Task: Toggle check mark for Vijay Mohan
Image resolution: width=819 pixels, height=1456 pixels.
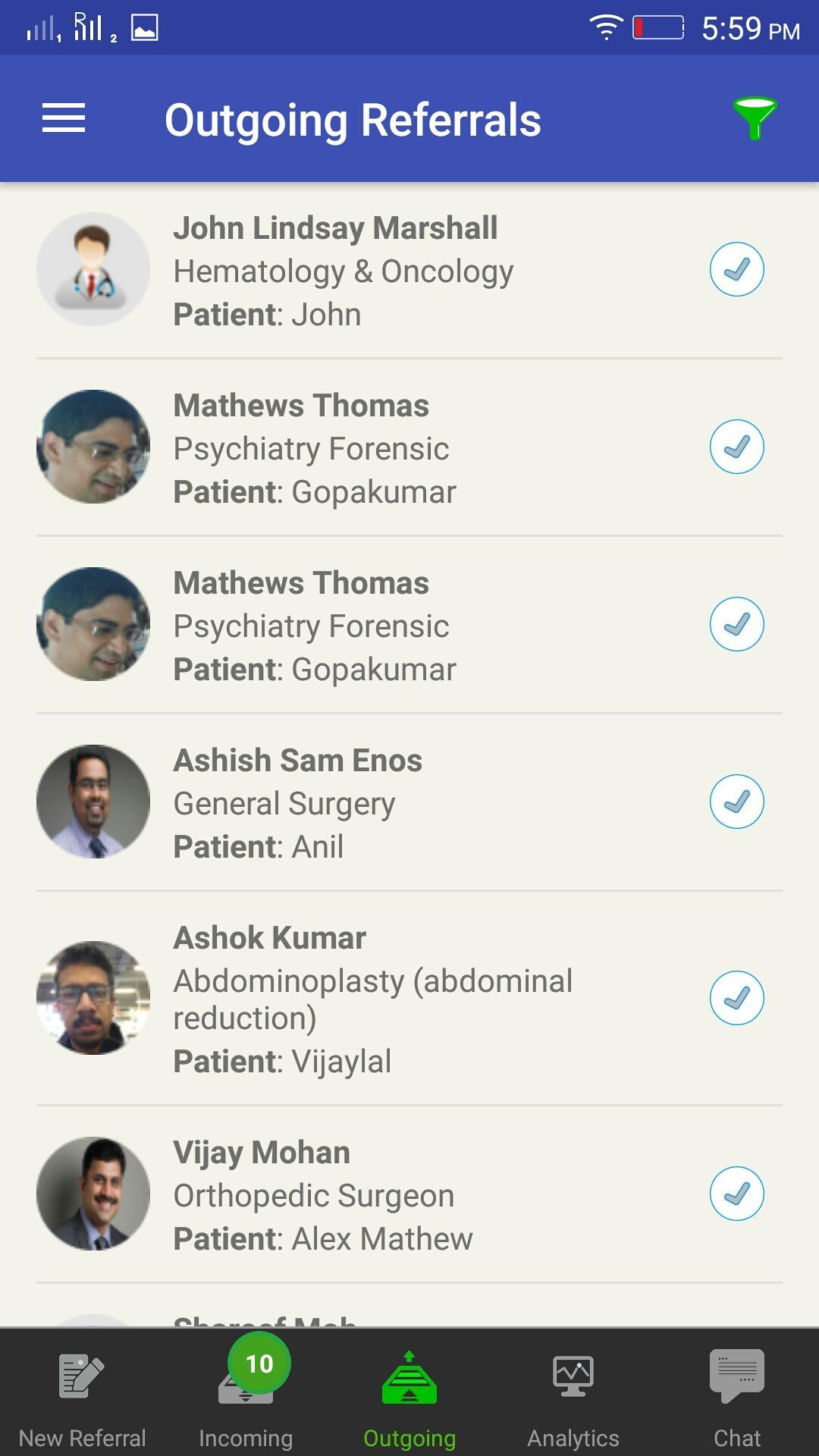Action: point(737,1194)
